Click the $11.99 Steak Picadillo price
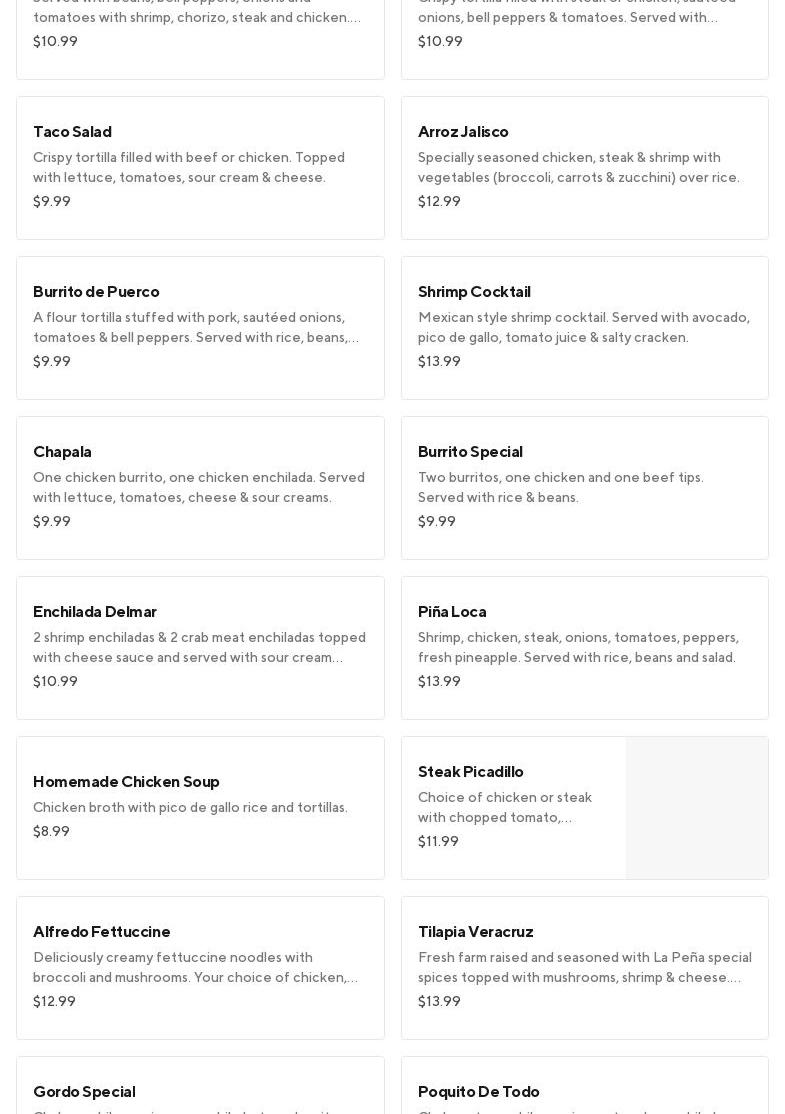Screen dimensions: 785x1114 tap(438, 841)
